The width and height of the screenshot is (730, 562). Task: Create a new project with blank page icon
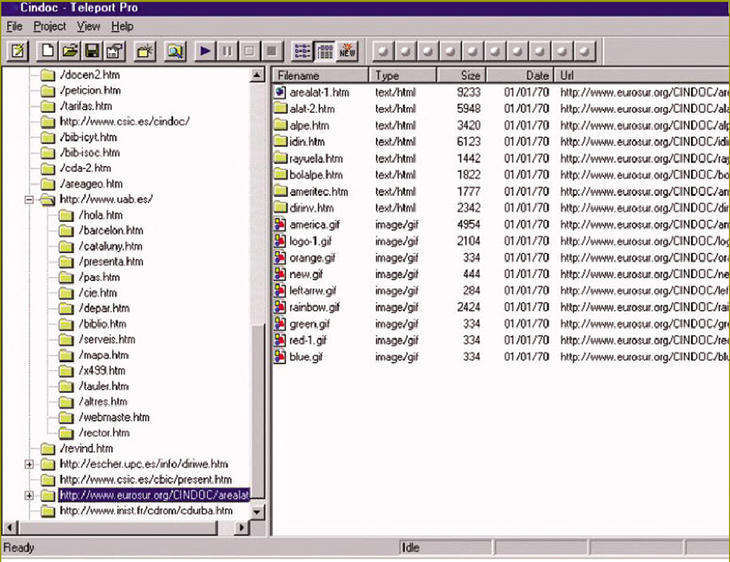[x=47, y=50]
